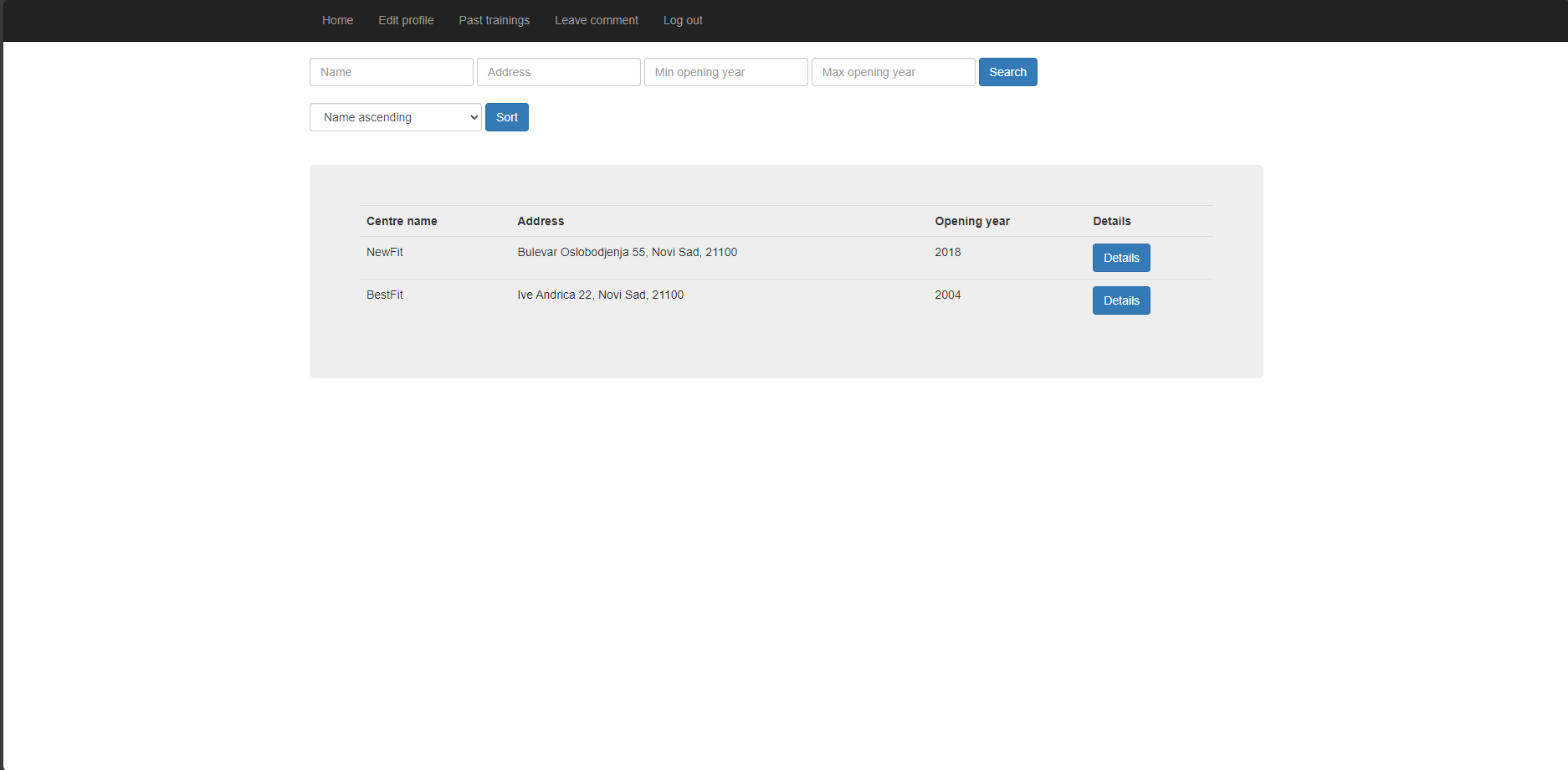Click the BestFit centre name in the table
Viewport: 1568px width, 770px height.
click(384, 295)
